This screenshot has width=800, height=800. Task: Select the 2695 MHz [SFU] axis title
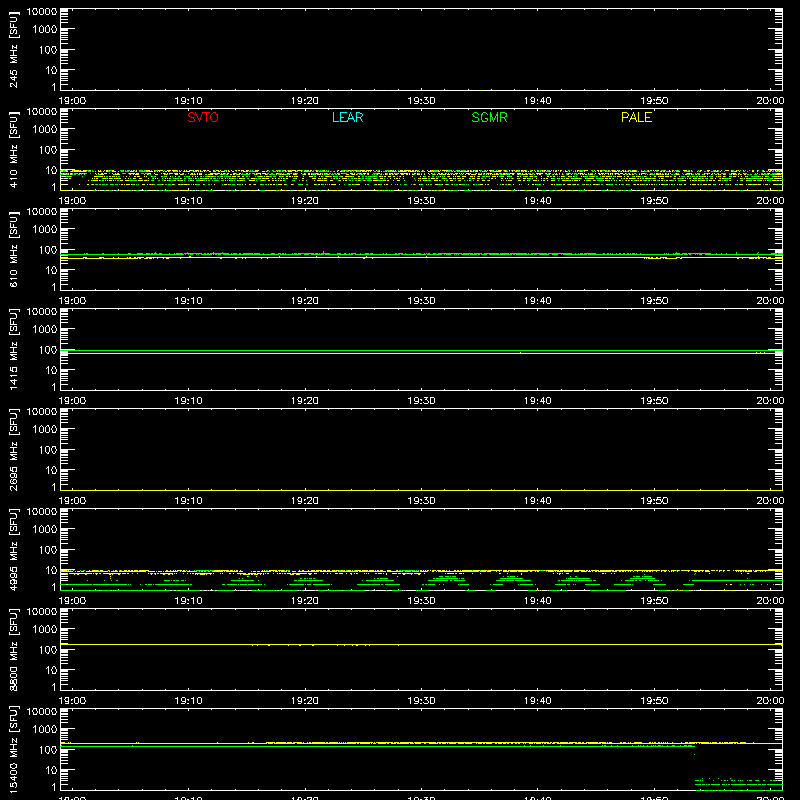click(x=14, y=449)
